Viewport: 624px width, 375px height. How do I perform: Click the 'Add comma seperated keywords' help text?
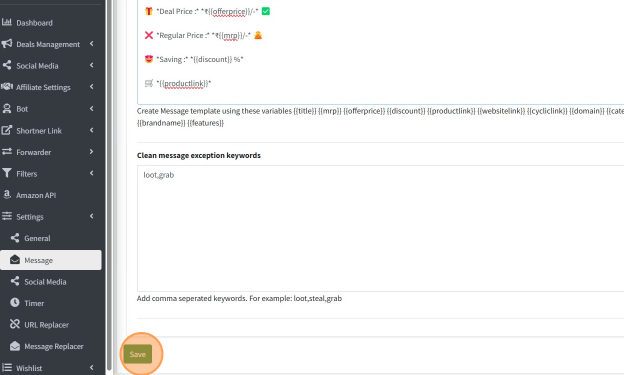239,298
